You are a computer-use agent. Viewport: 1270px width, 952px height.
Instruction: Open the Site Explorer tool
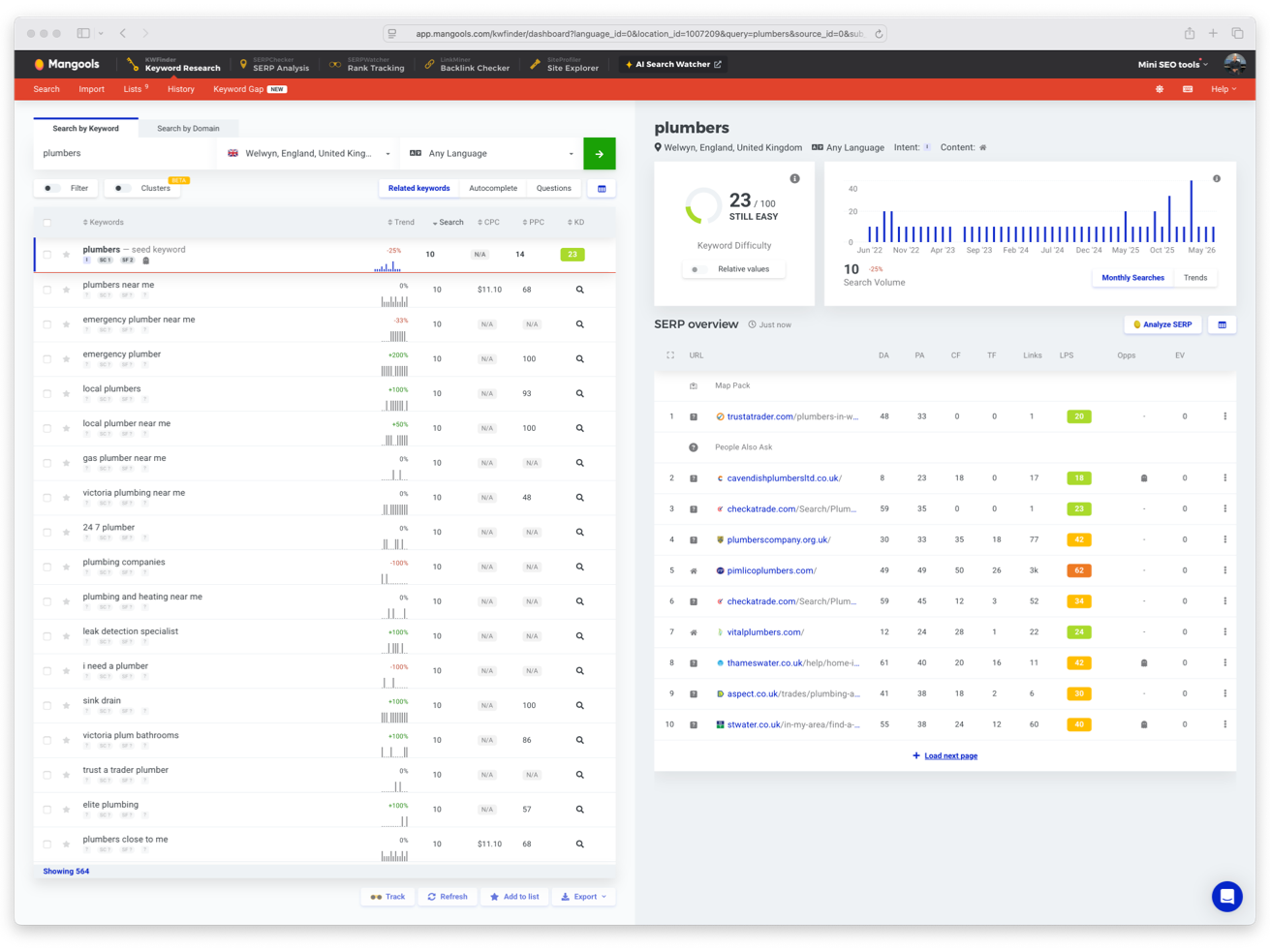click(x=565, y=64)
